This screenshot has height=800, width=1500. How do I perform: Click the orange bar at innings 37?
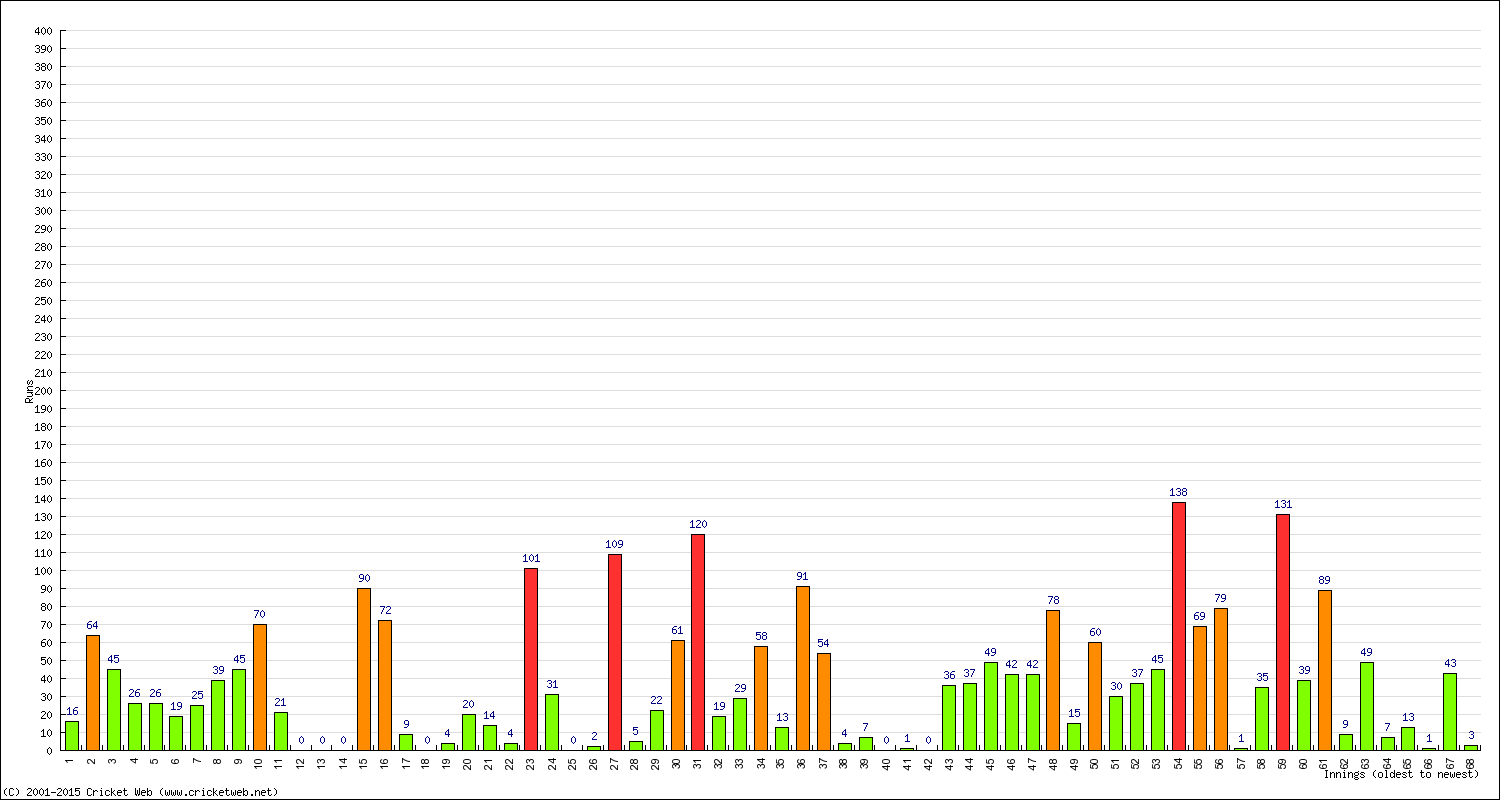pos(824,702)
